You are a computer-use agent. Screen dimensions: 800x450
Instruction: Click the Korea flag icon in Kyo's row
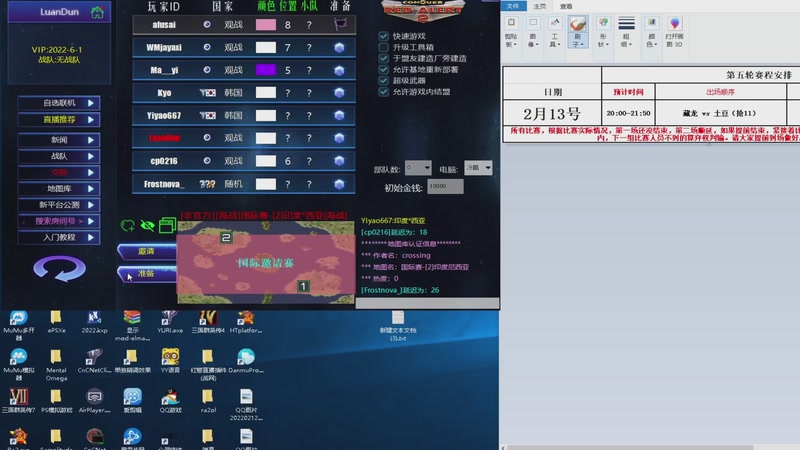click(207, 93)
